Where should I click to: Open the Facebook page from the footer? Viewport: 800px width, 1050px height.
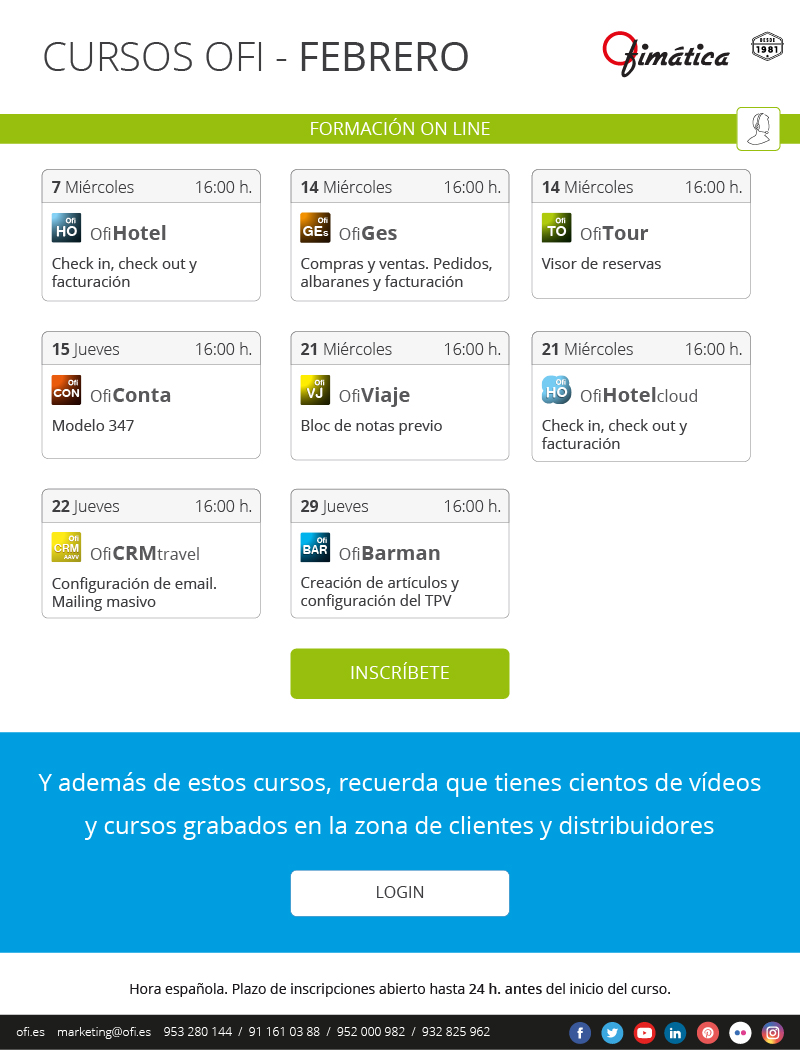click(x=580, y=1033)
